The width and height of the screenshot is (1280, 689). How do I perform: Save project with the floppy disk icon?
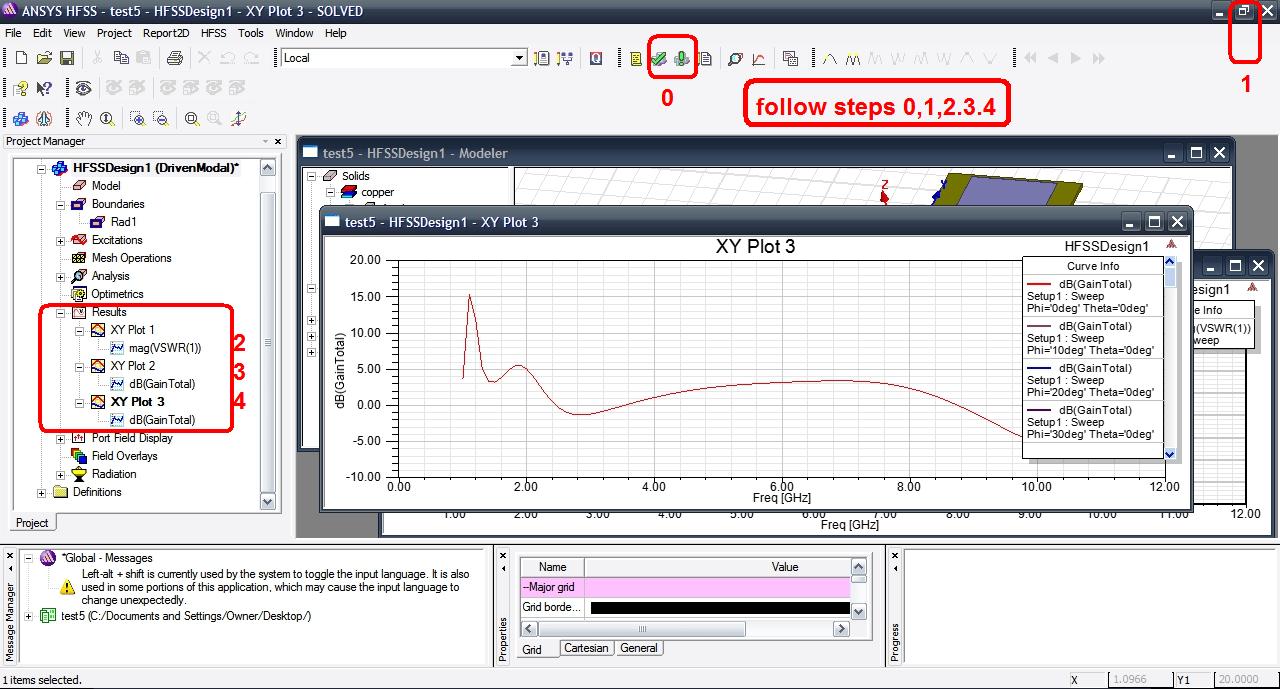tap(67, 58)
